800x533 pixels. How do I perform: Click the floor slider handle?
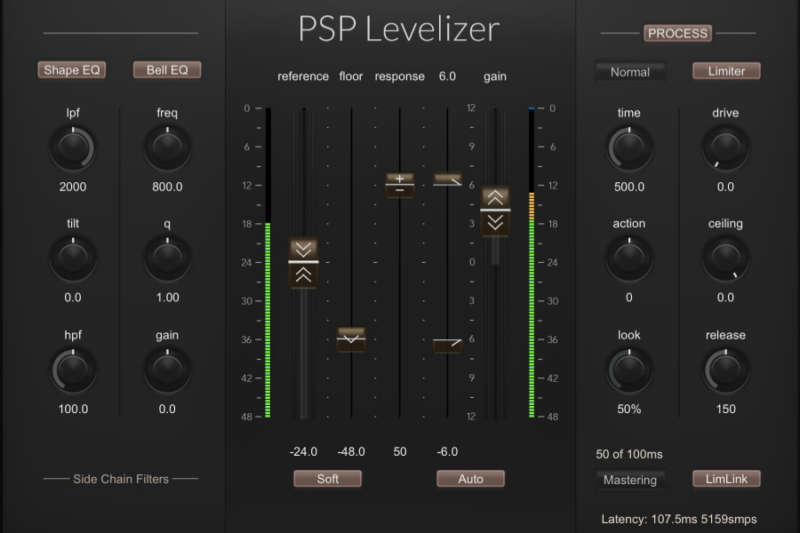pyautogui.click(x=351, y=339)
